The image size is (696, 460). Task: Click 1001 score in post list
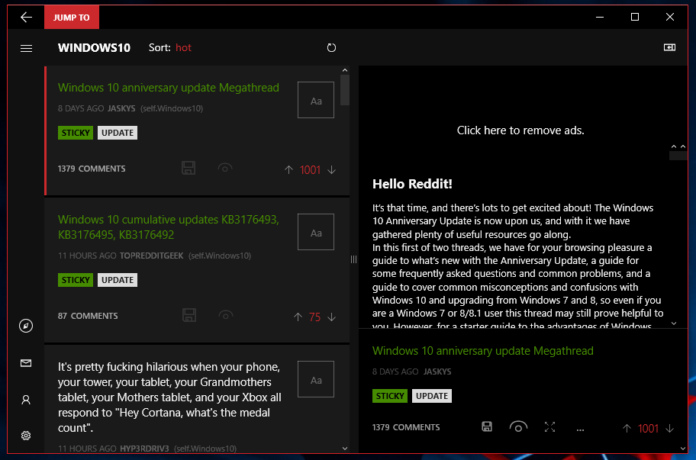coord(310,170)
